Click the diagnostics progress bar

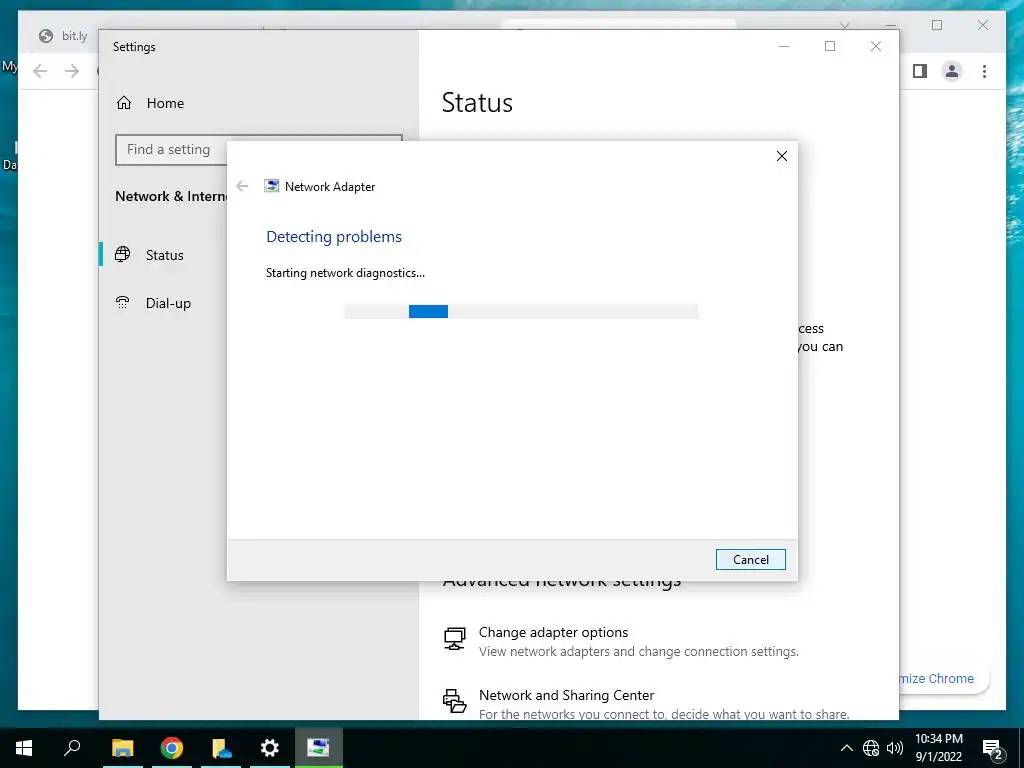(520, 312)
